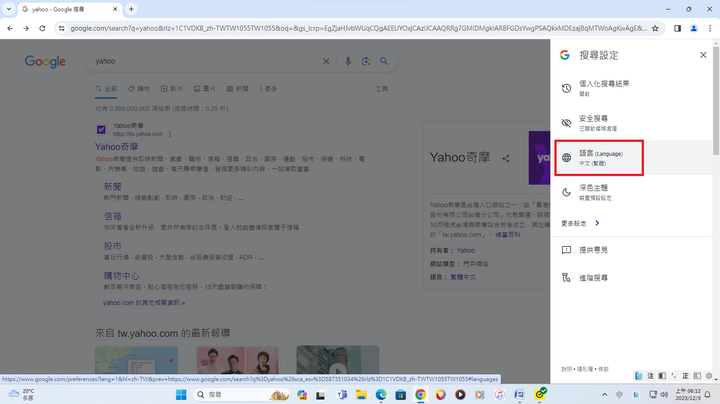720x404 pixels.
Task: Expand 更多設定 chevron arrow
Action: (x=597, y=223)
